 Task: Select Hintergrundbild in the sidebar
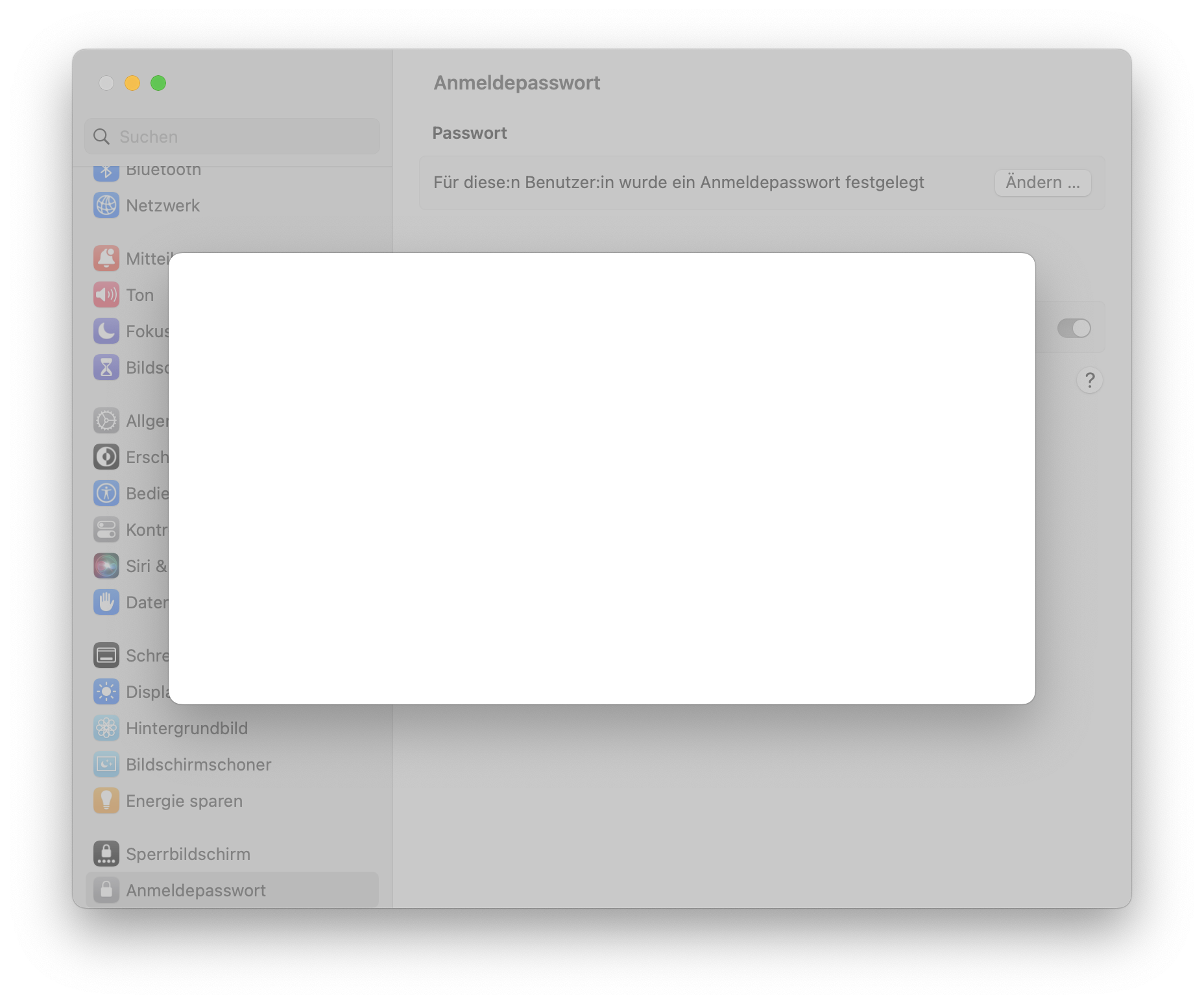coord(232,728)
